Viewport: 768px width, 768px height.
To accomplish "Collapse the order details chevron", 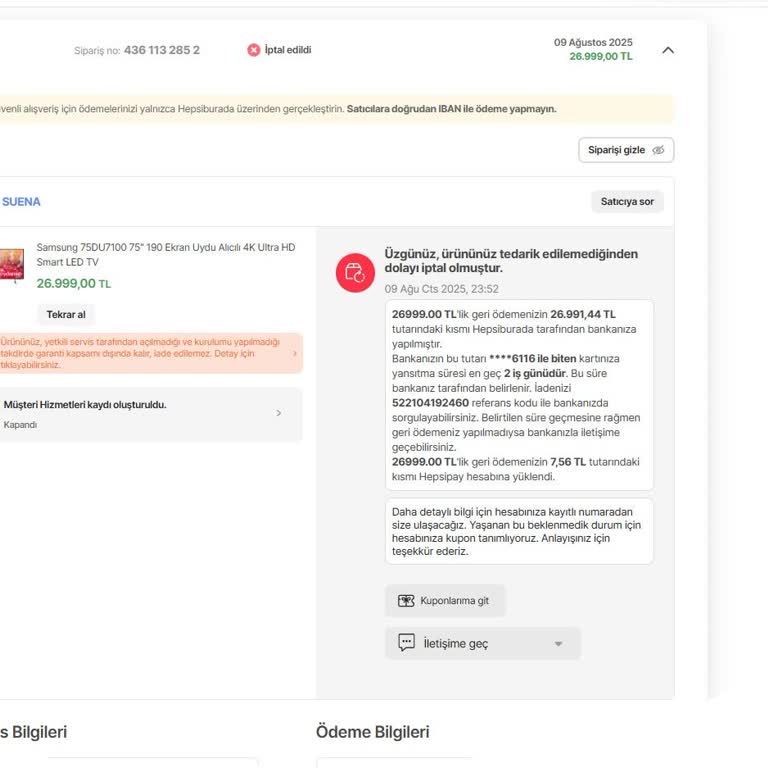I will click(x=668, y=50).
